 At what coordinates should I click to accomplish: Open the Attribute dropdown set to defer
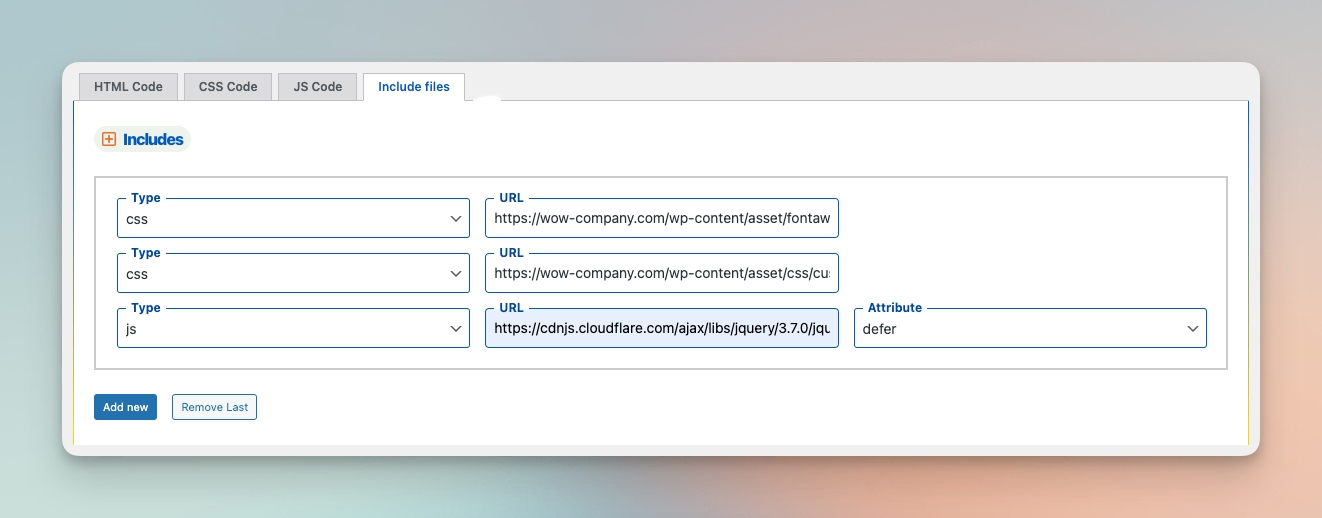tap(1030, 328)
